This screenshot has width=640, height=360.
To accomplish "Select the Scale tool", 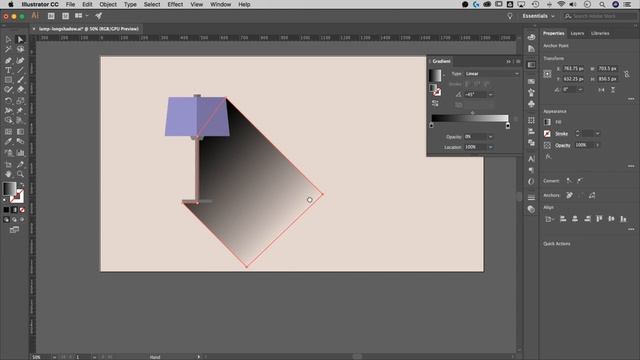I will (20, 101).
